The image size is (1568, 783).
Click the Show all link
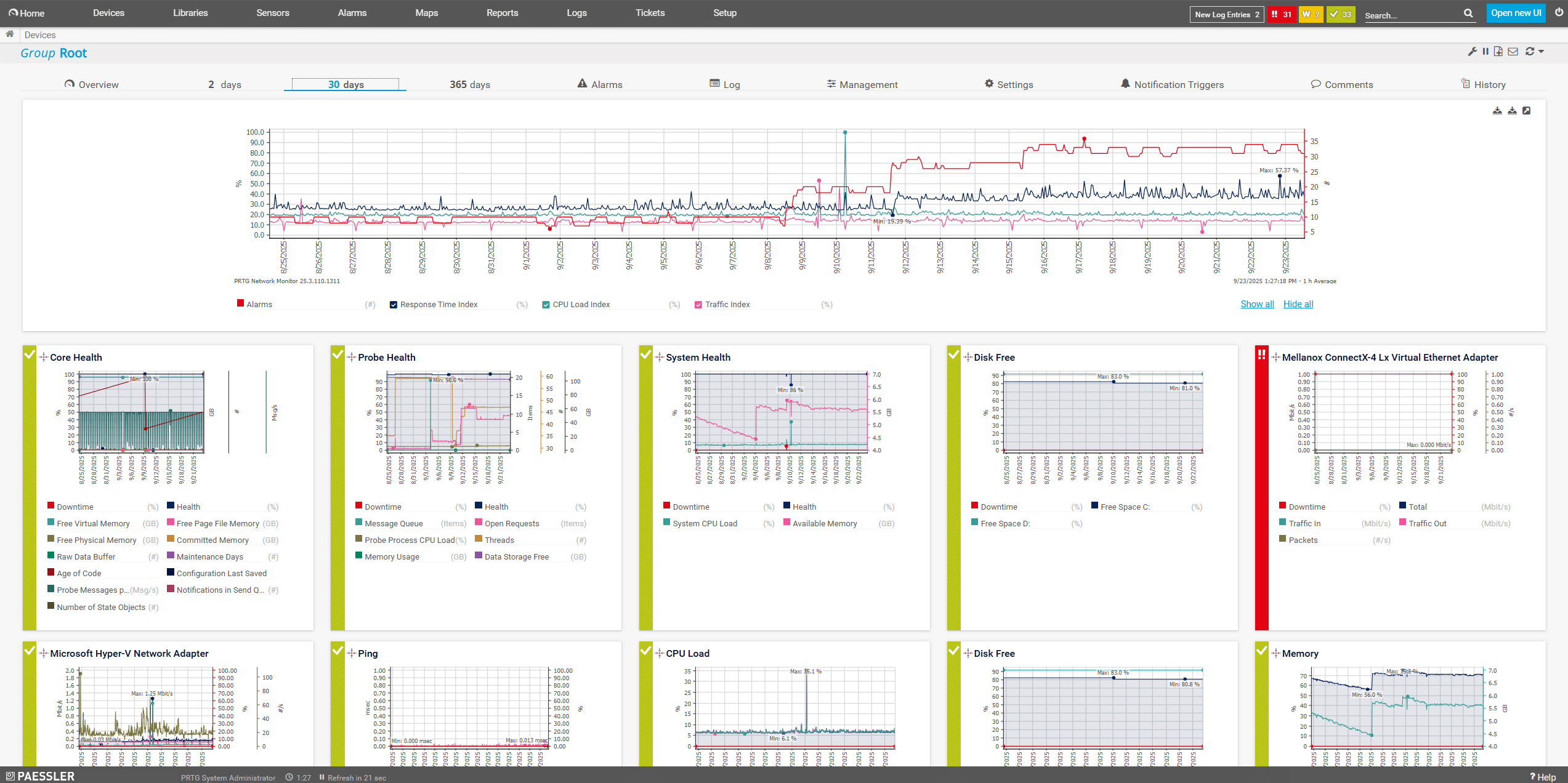tap(1257, 304)
